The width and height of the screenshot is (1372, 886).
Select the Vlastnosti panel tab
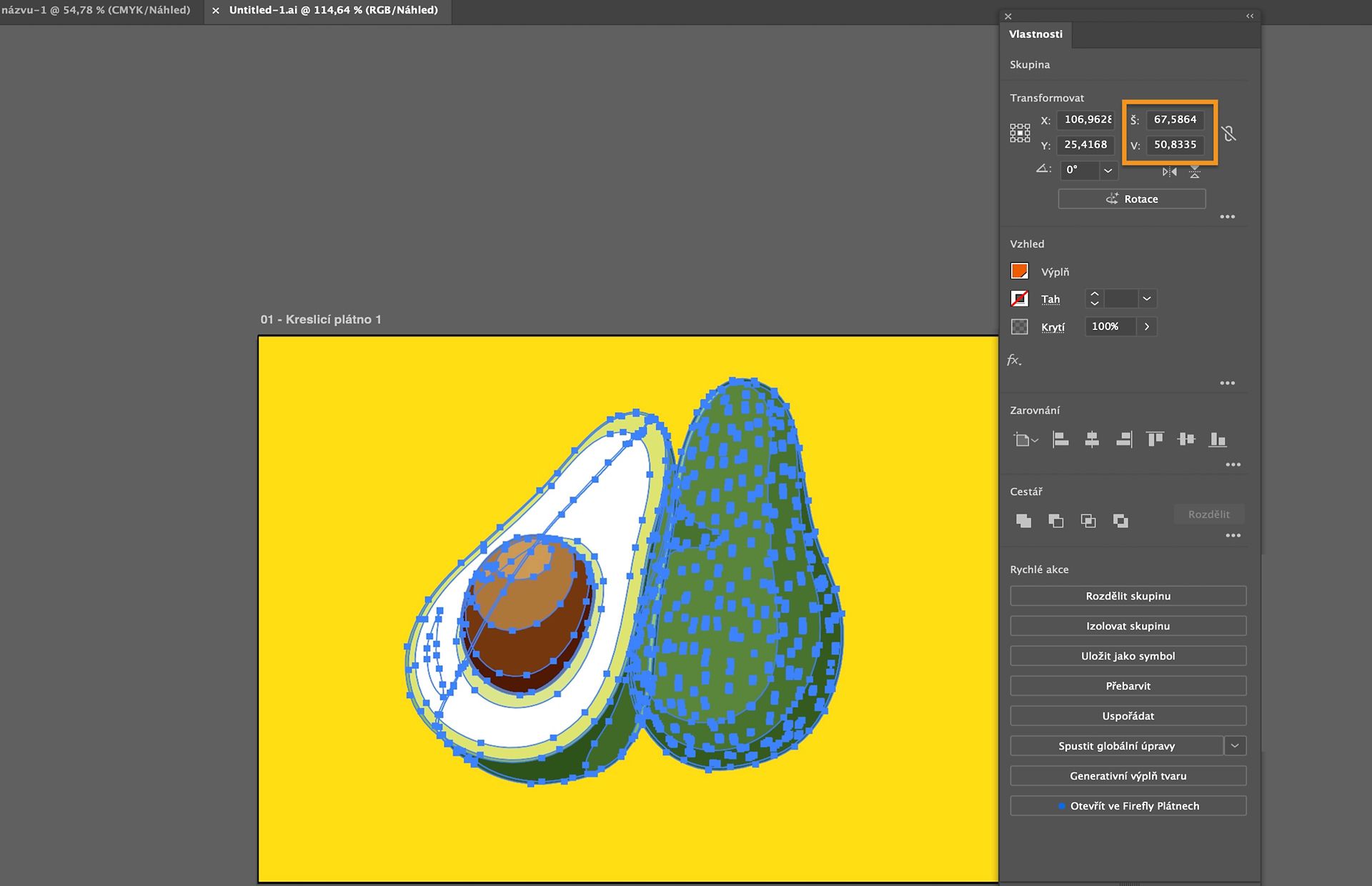1035,34
